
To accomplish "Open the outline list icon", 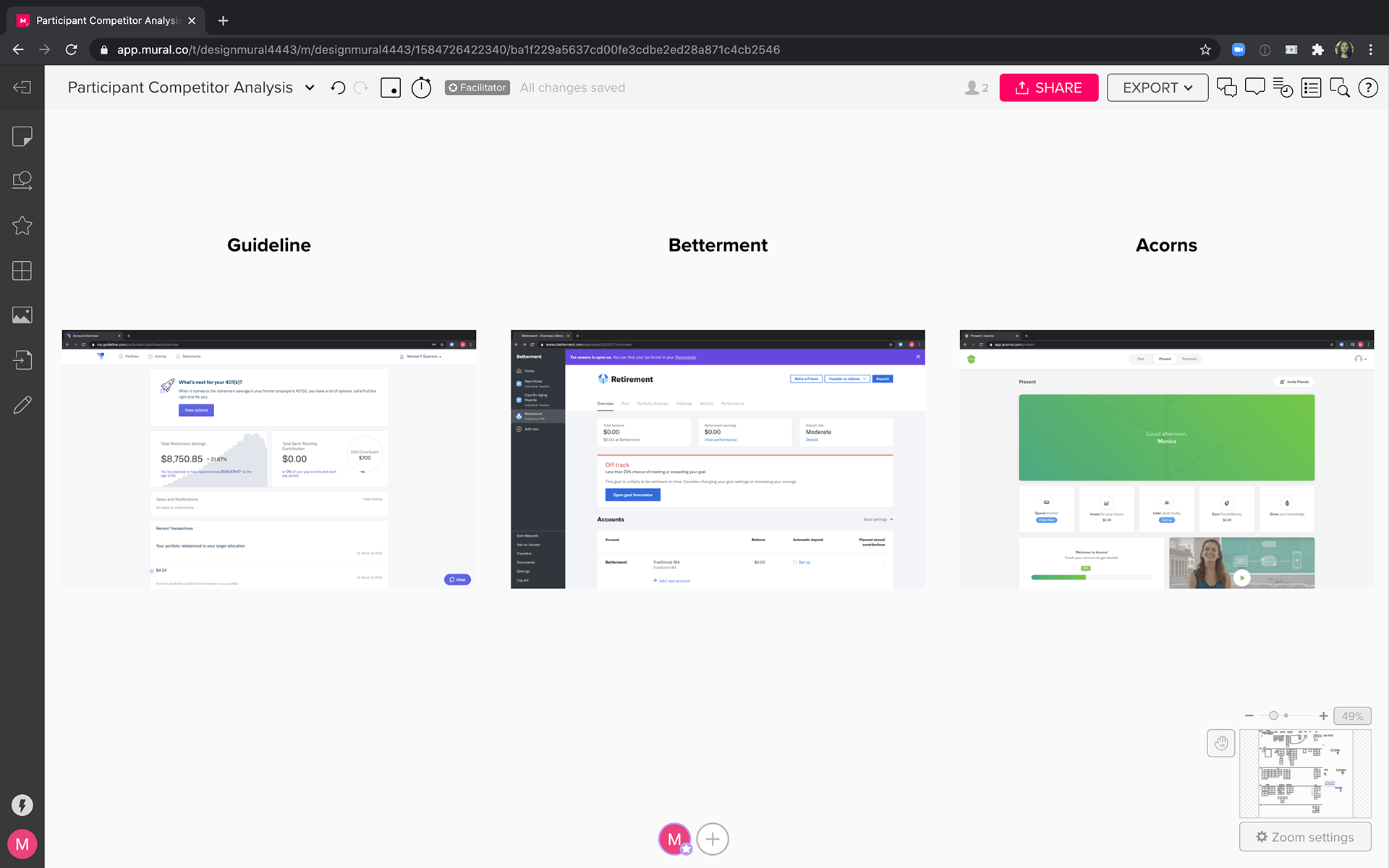I will pyautogui.click(x=1311, y=88).
